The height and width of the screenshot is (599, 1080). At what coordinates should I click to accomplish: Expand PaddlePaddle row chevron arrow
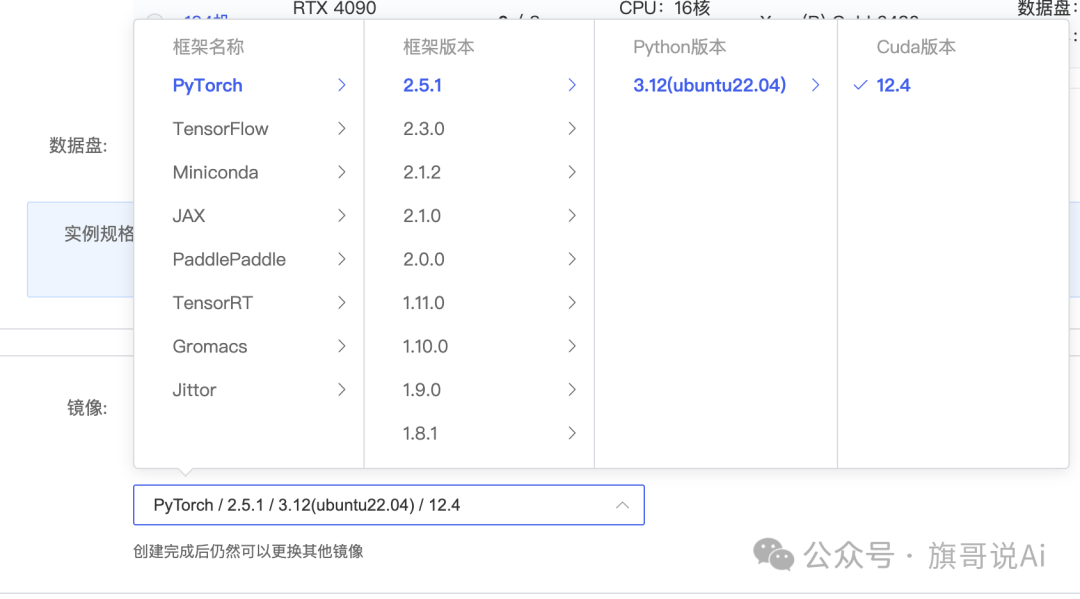pos(342,259)
